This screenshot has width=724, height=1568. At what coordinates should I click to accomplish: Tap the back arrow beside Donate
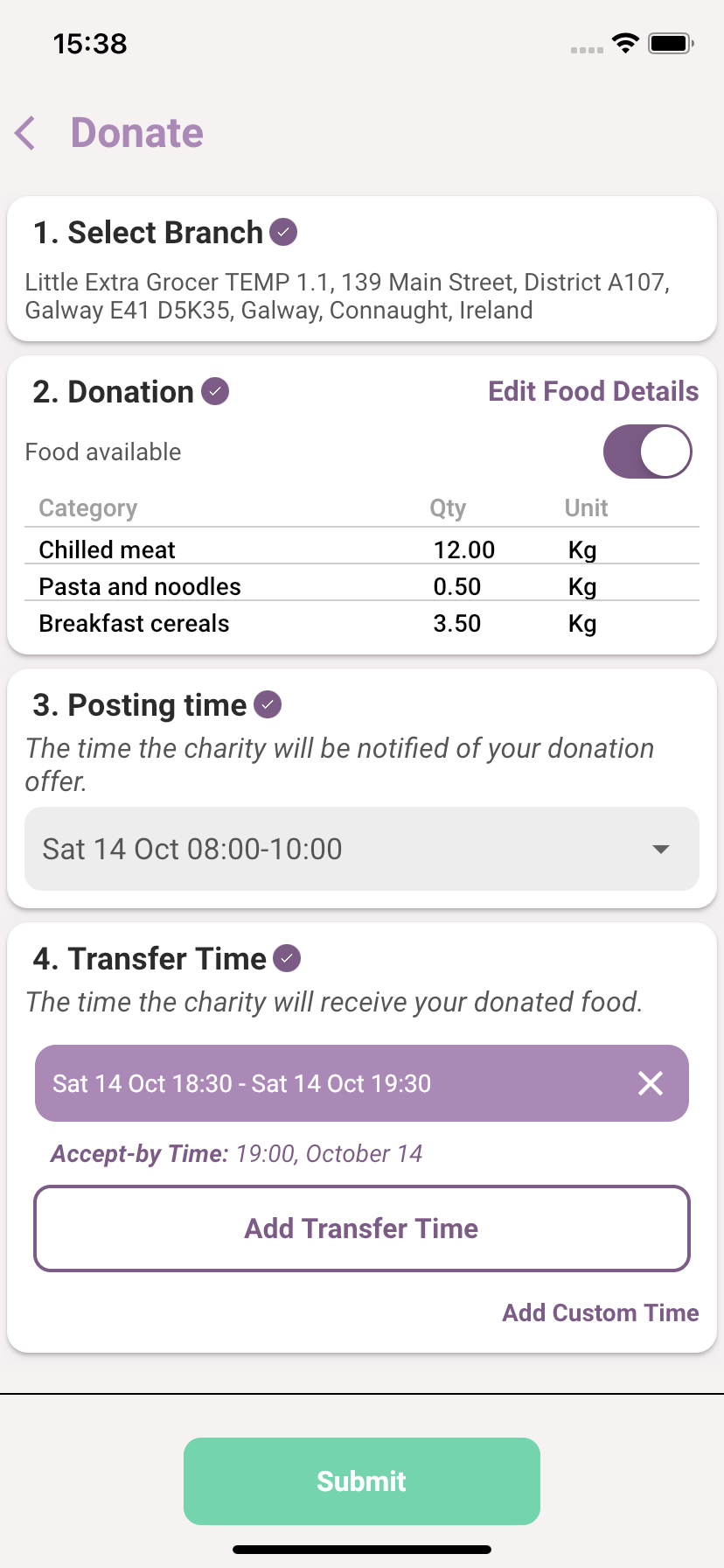[26, 133]
